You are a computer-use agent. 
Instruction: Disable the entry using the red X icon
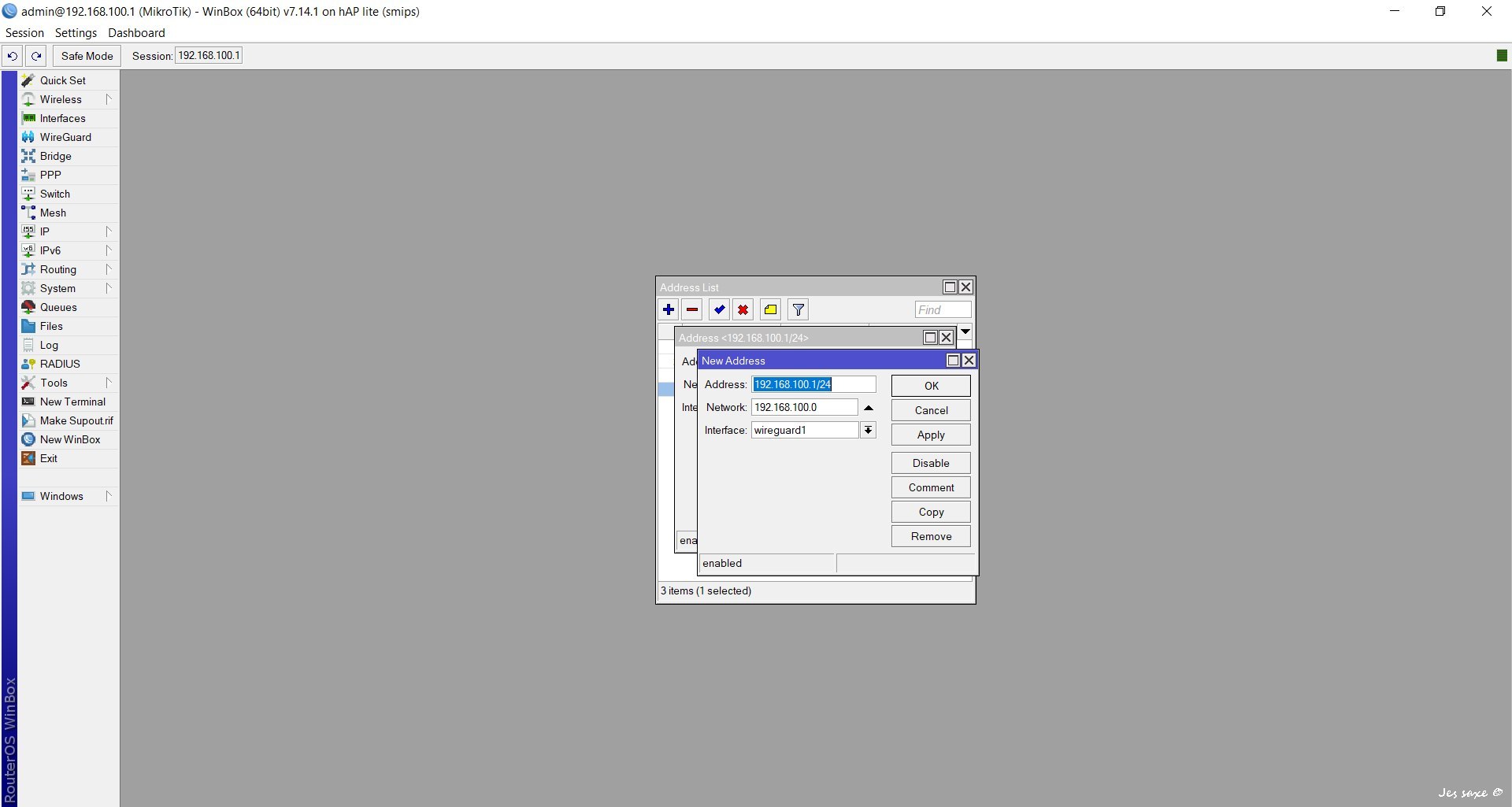click(743, 309)
